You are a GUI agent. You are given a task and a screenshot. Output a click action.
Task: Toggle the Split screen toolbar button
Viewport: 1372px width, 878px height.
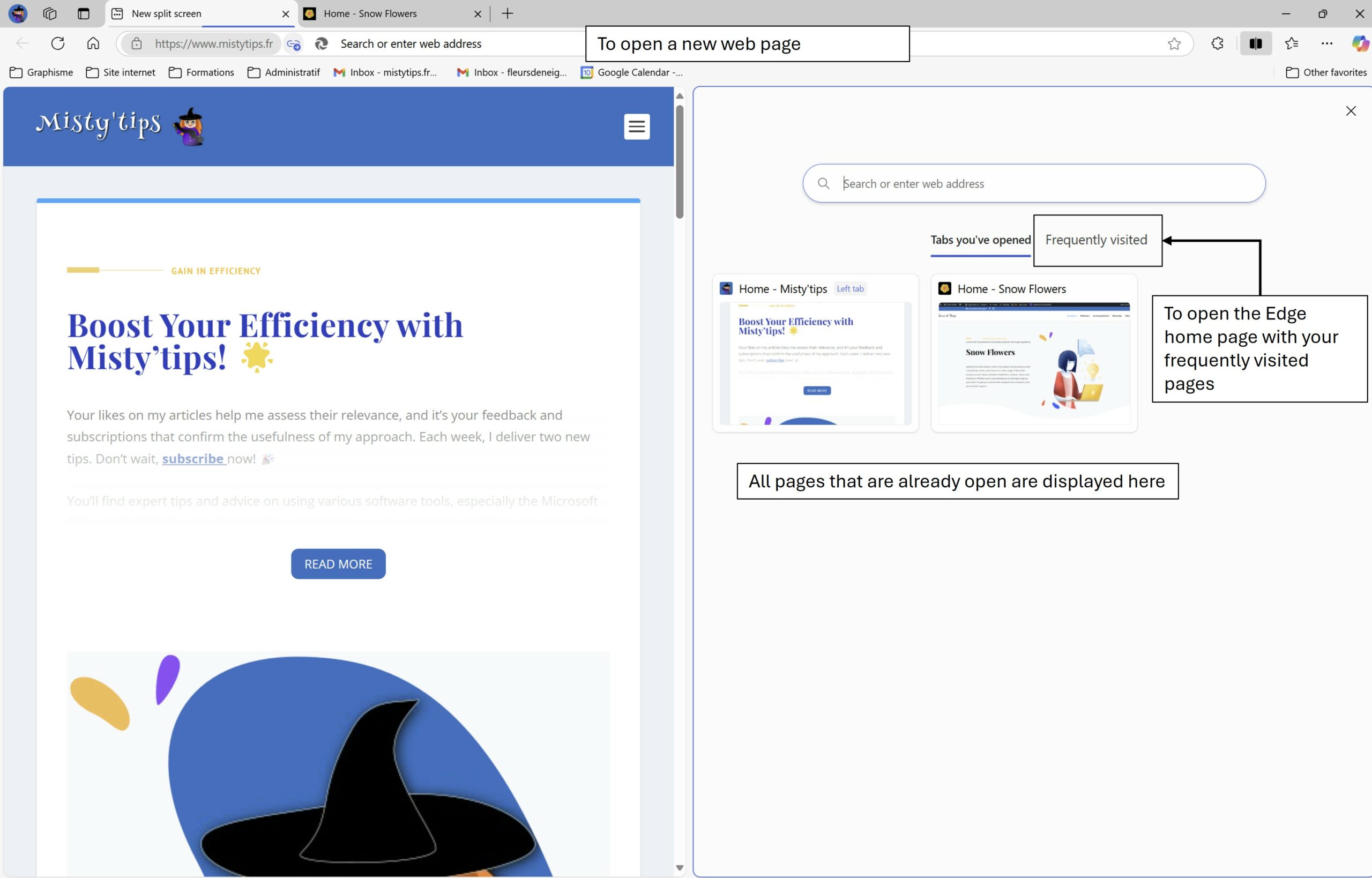coord(1255,43)
